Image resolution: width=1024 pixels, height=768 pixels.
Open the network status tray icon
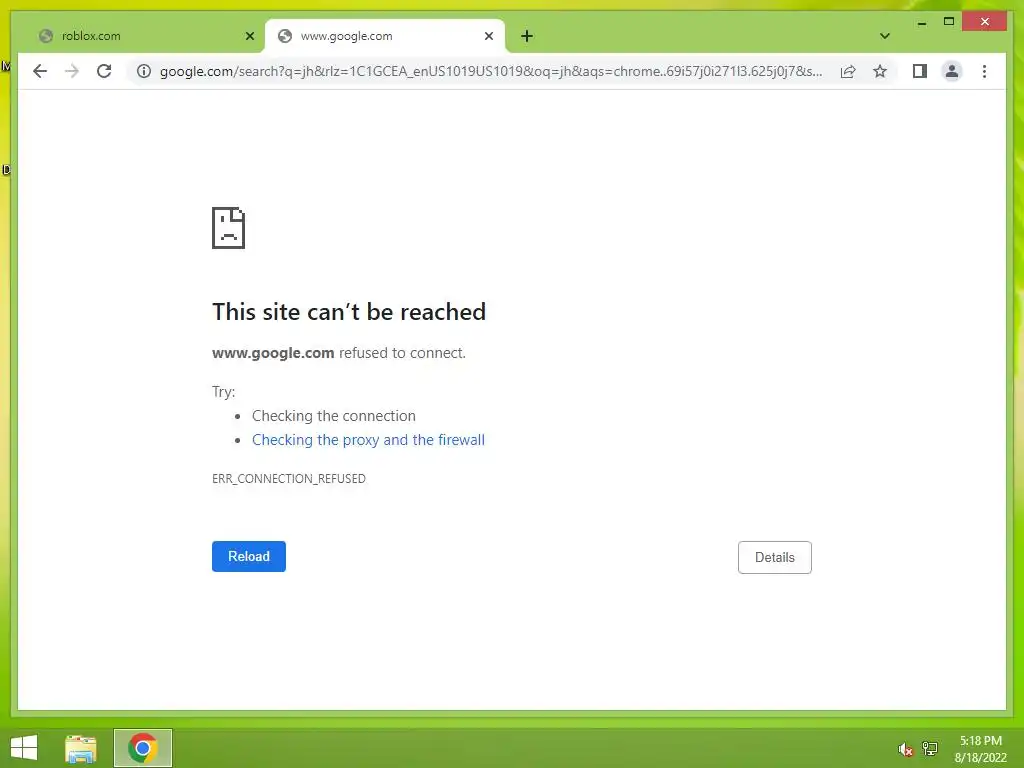coord(929,748)
